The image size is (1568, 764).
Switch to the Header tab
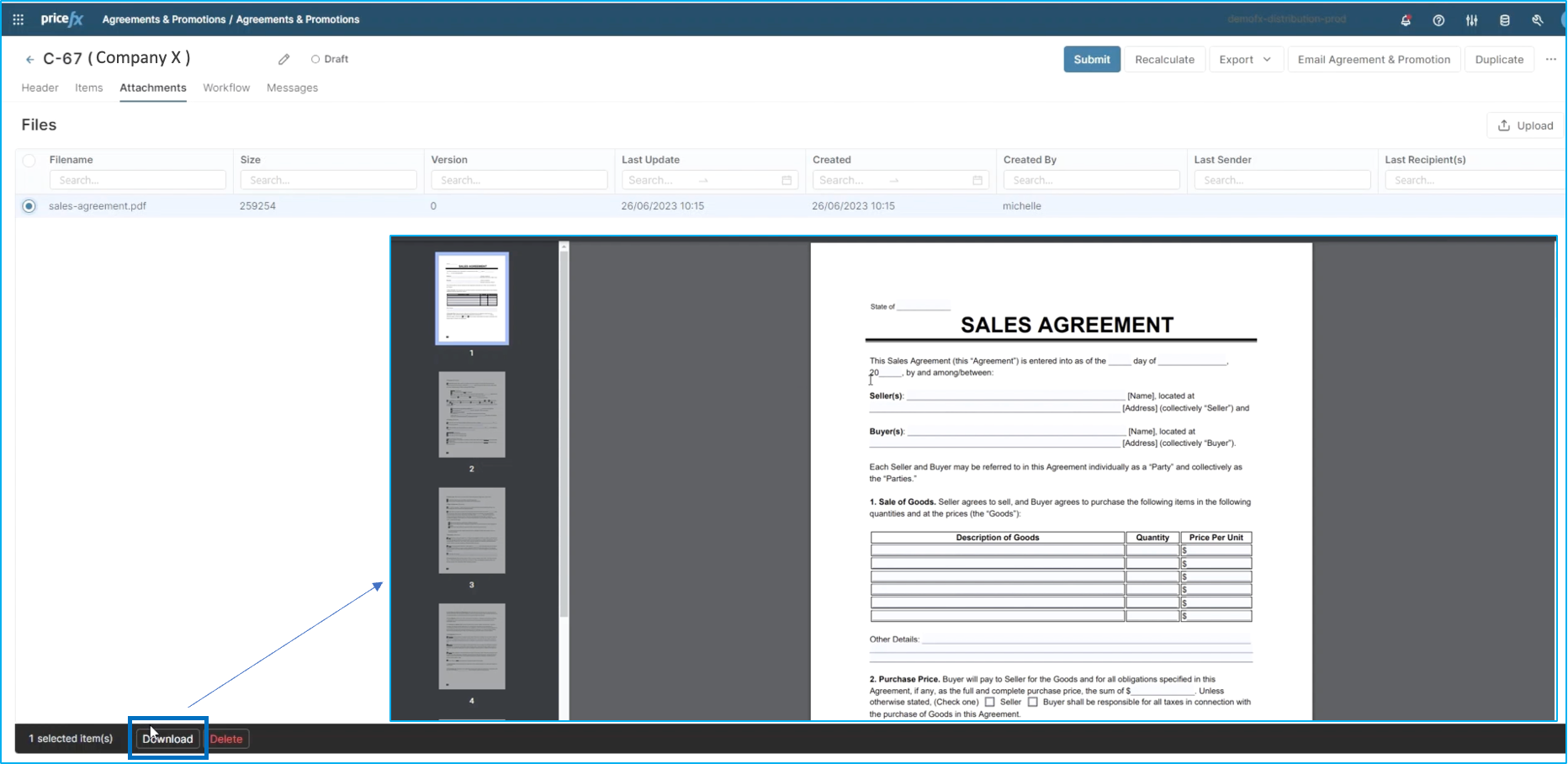pos(40,88)
